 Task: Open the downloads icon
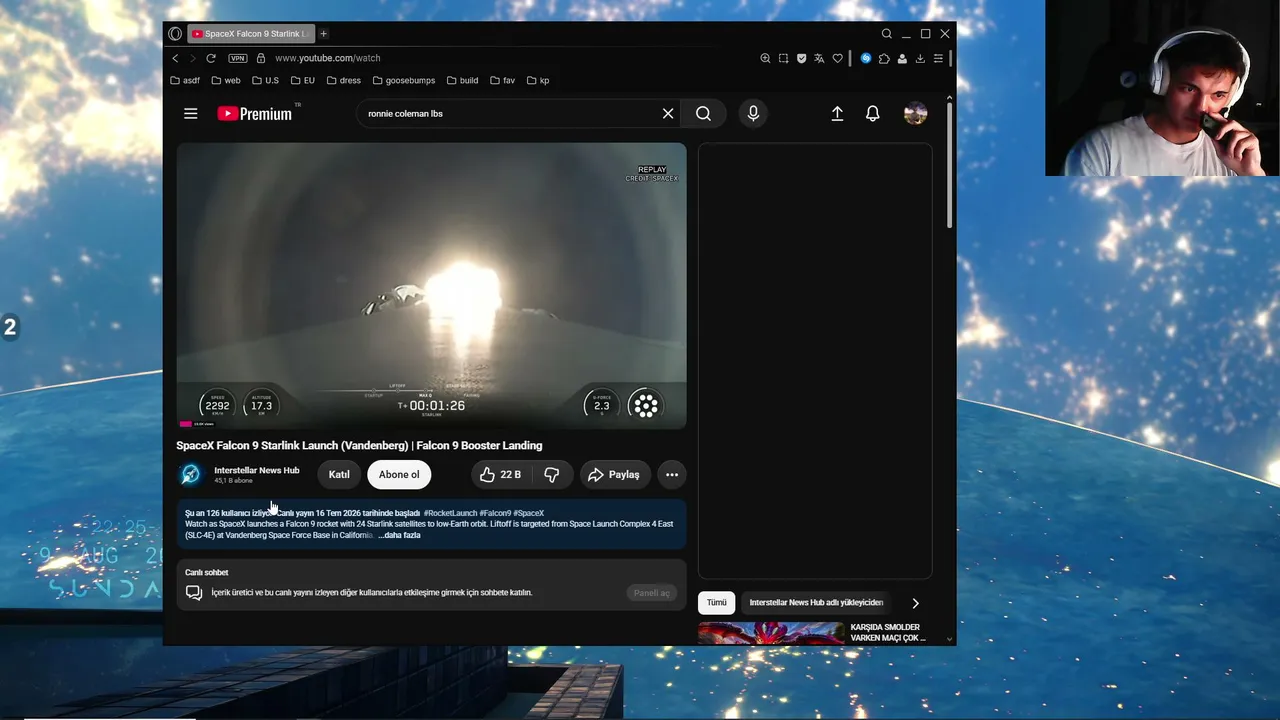click(920, 59)
